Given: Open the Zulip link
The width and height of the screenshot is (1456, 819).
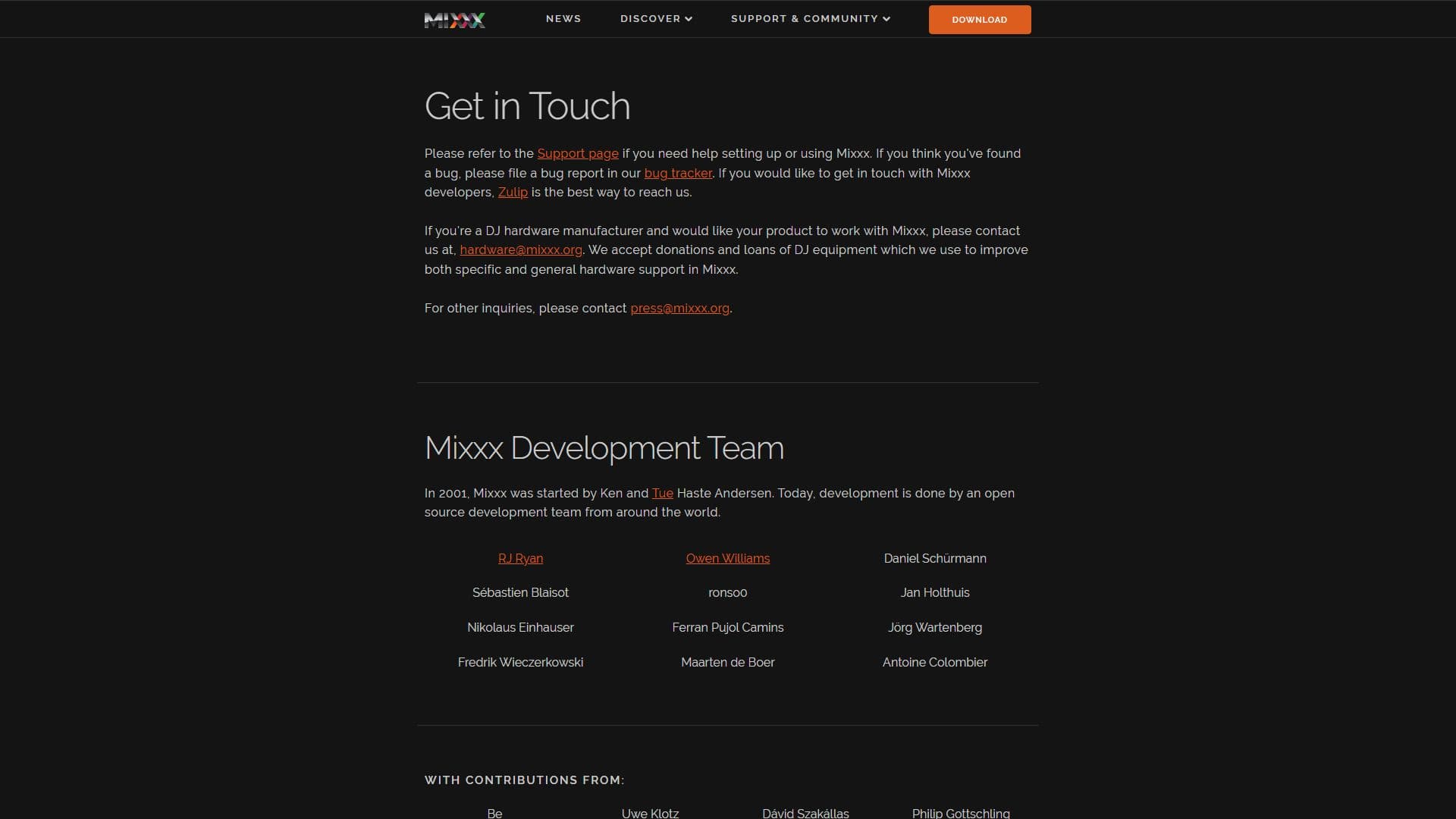Looking at the screenshot, I should click(x=513, y=193).
